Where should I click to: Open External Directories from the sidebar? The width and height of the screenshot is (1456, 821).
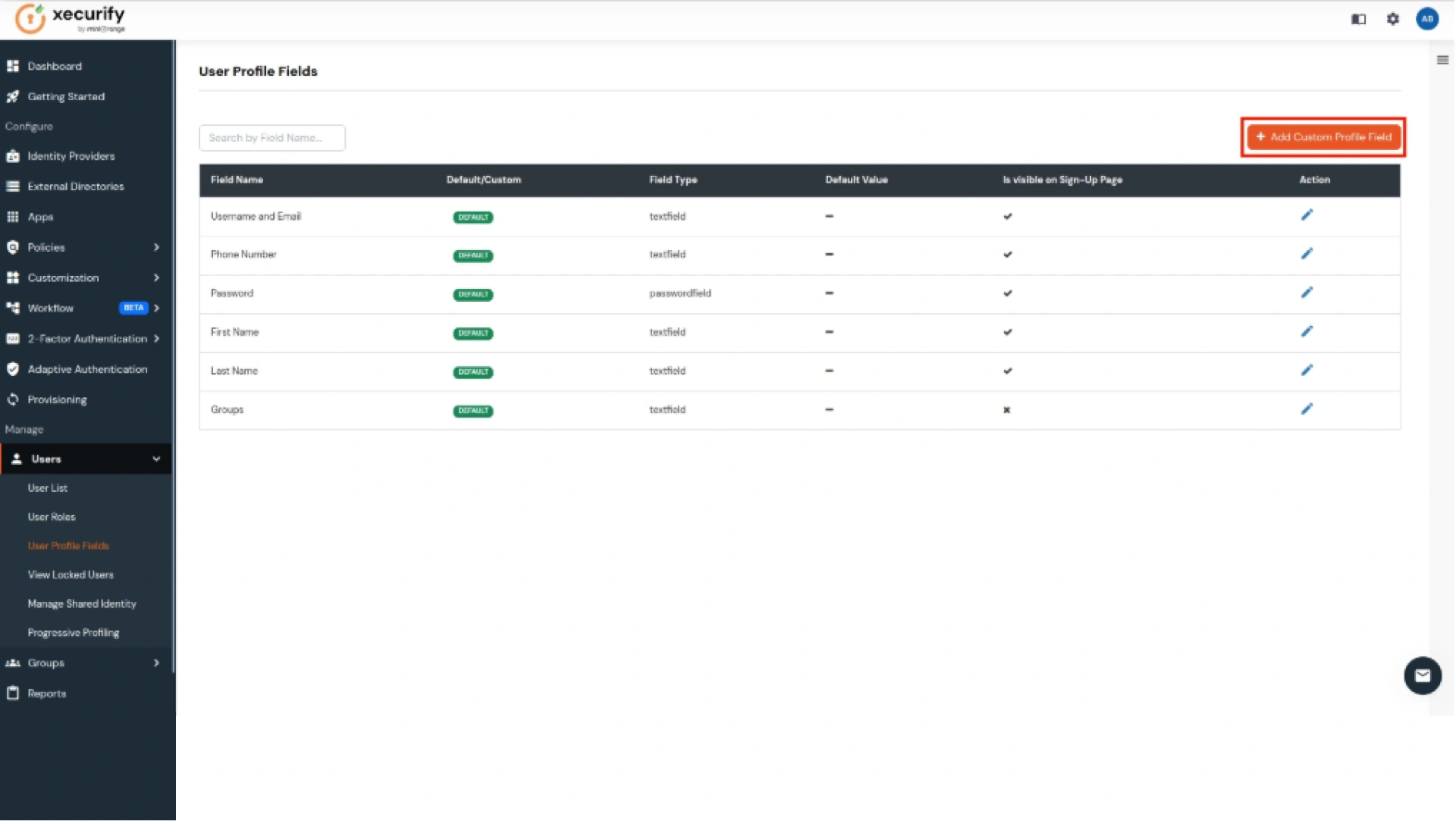pyautogui.click(x=75, y=186)
